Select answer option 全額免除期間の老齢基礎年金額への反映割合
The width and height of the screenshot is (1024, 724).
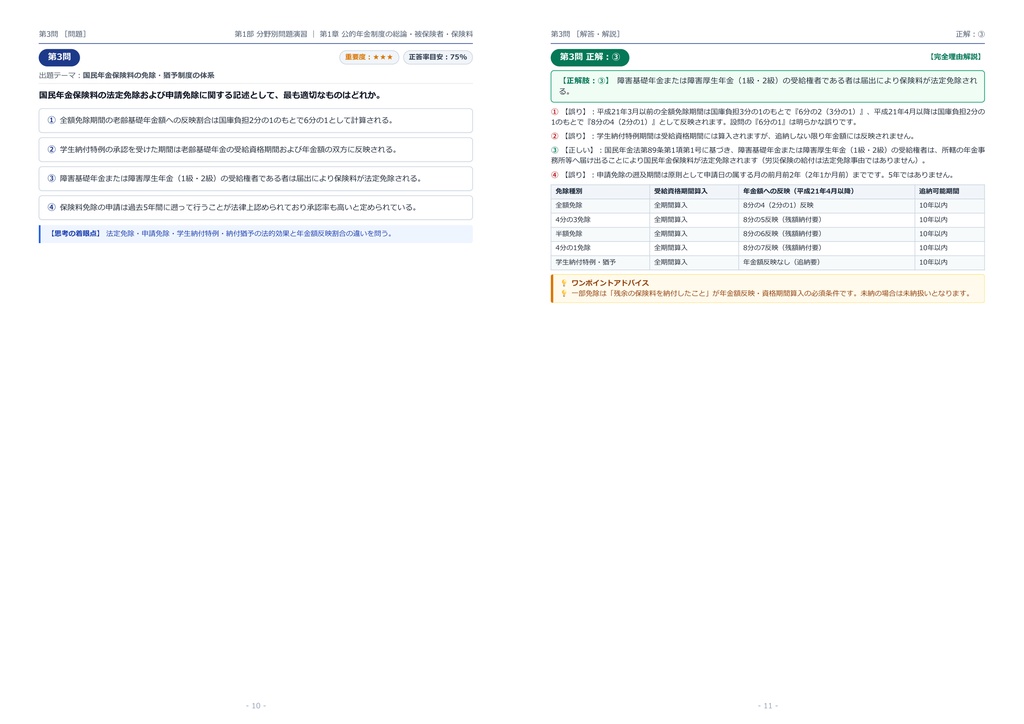point(255,120)
